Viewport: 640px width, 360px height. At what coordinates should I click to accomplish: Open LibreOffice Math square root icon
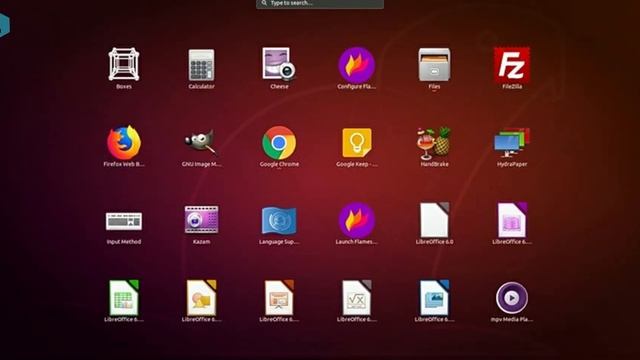pyautogui.click(x=357, y=298)
